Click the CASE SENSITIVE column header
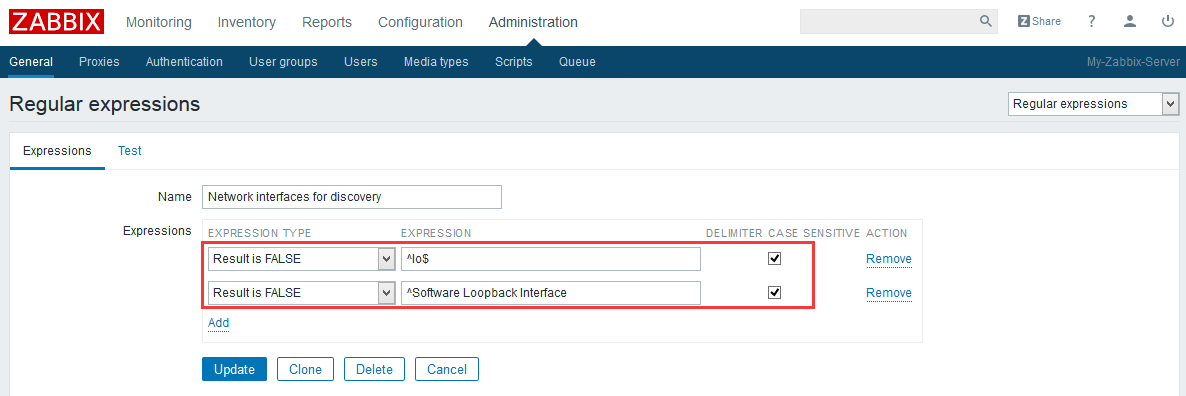 click(x=814, y=233)
